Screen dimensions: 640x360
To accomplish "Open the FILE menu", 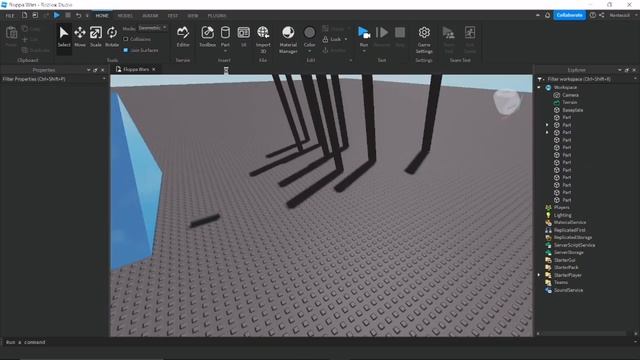I will click(10, 16).
